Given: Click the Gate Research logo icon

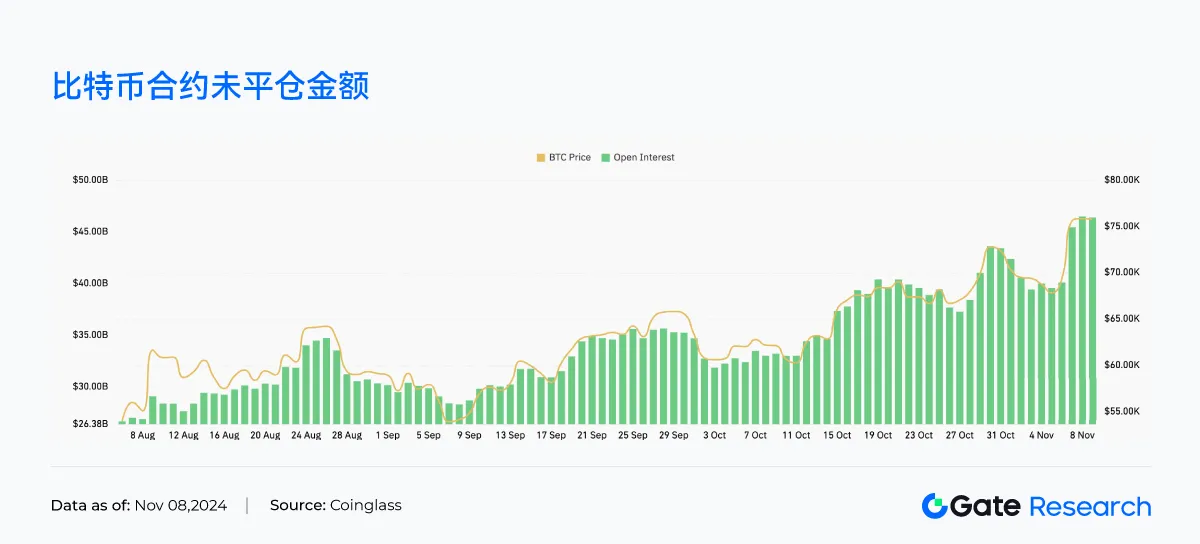Looking at the screenshot, I should (933, 506).
